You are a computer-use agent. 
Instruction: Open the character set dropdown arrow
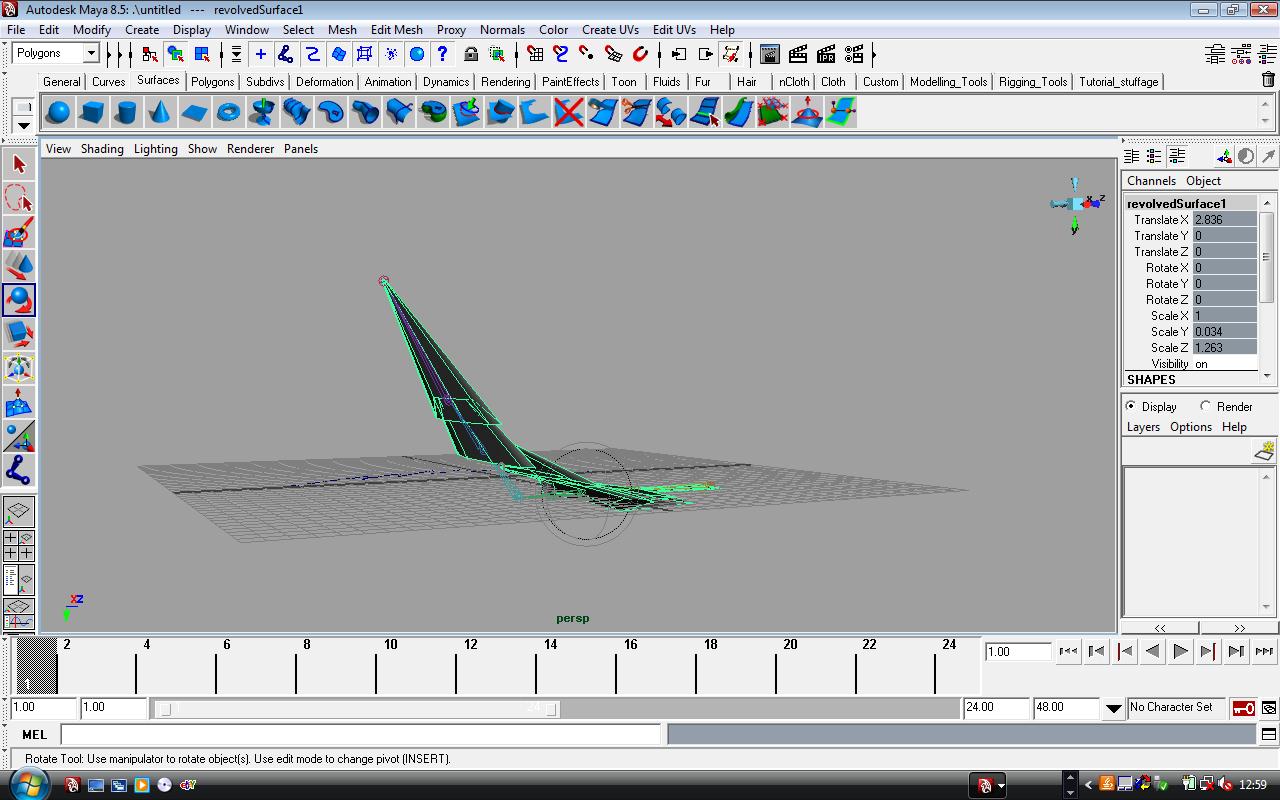tap(1113, 708)
